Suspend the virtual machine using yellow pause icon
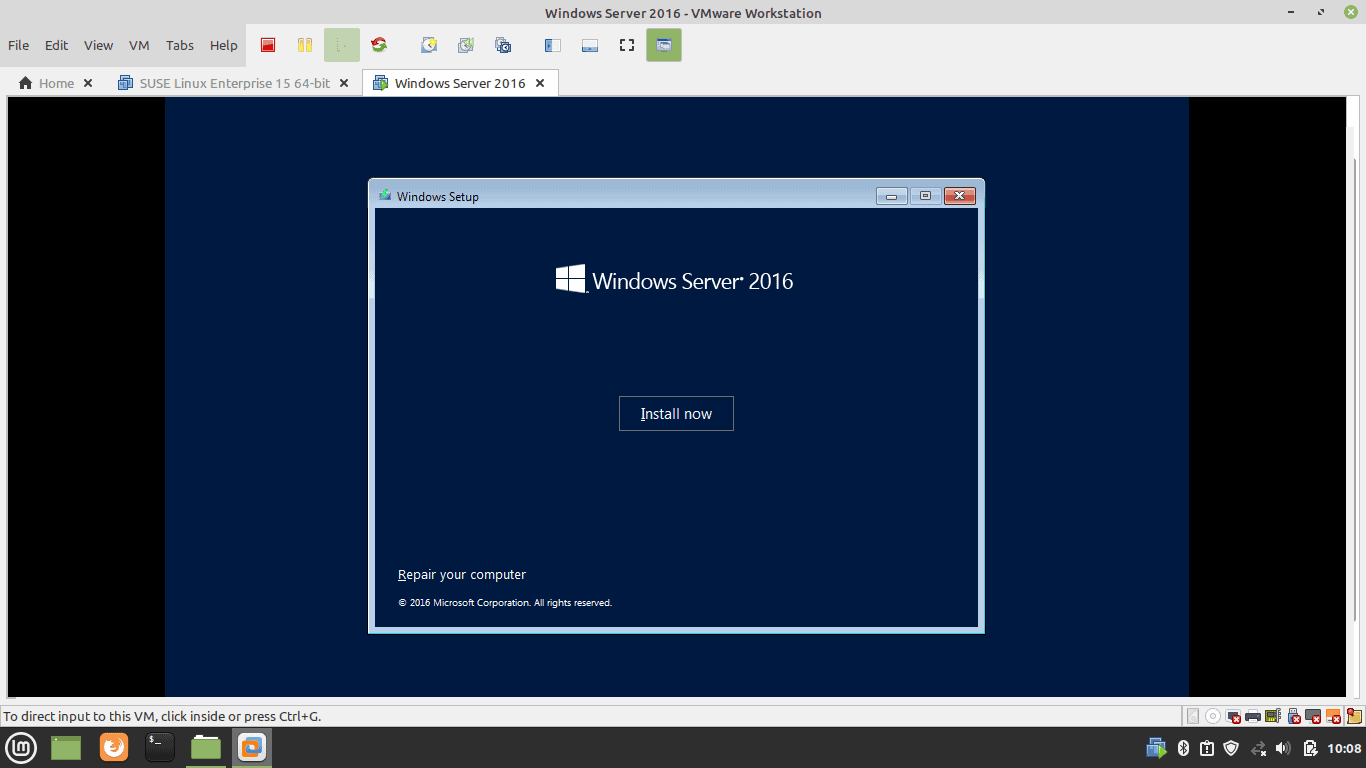The height and width of the screenshot is (768, 1366). 305,45
